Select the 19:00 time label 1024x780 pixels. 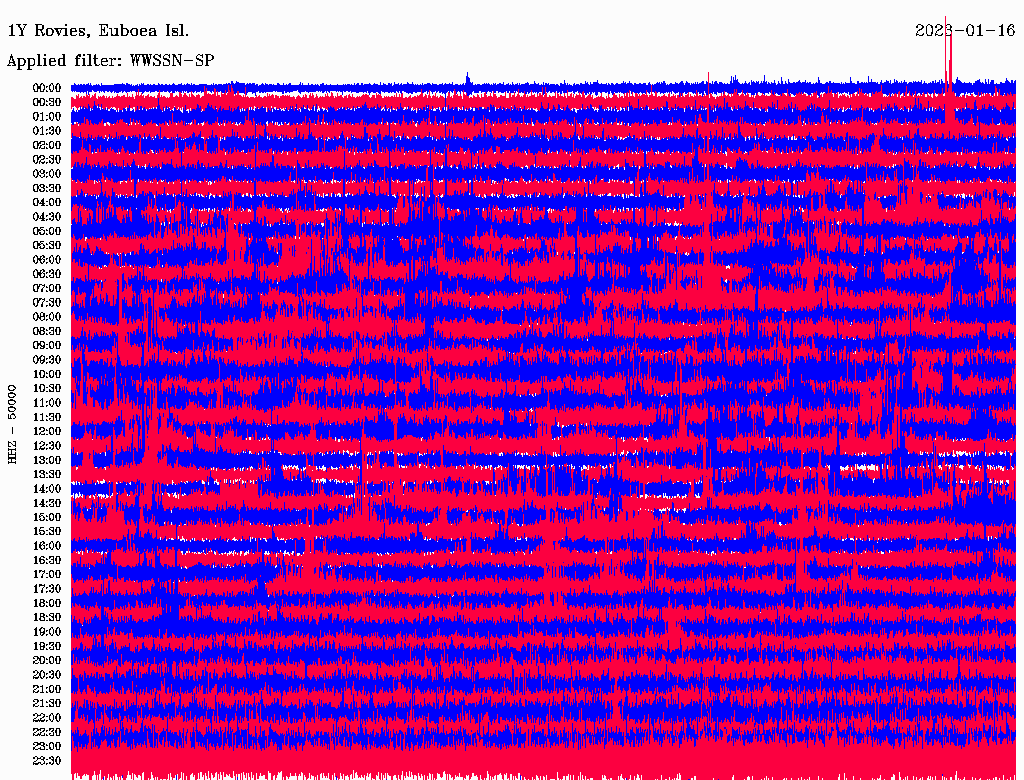point(47,632)
